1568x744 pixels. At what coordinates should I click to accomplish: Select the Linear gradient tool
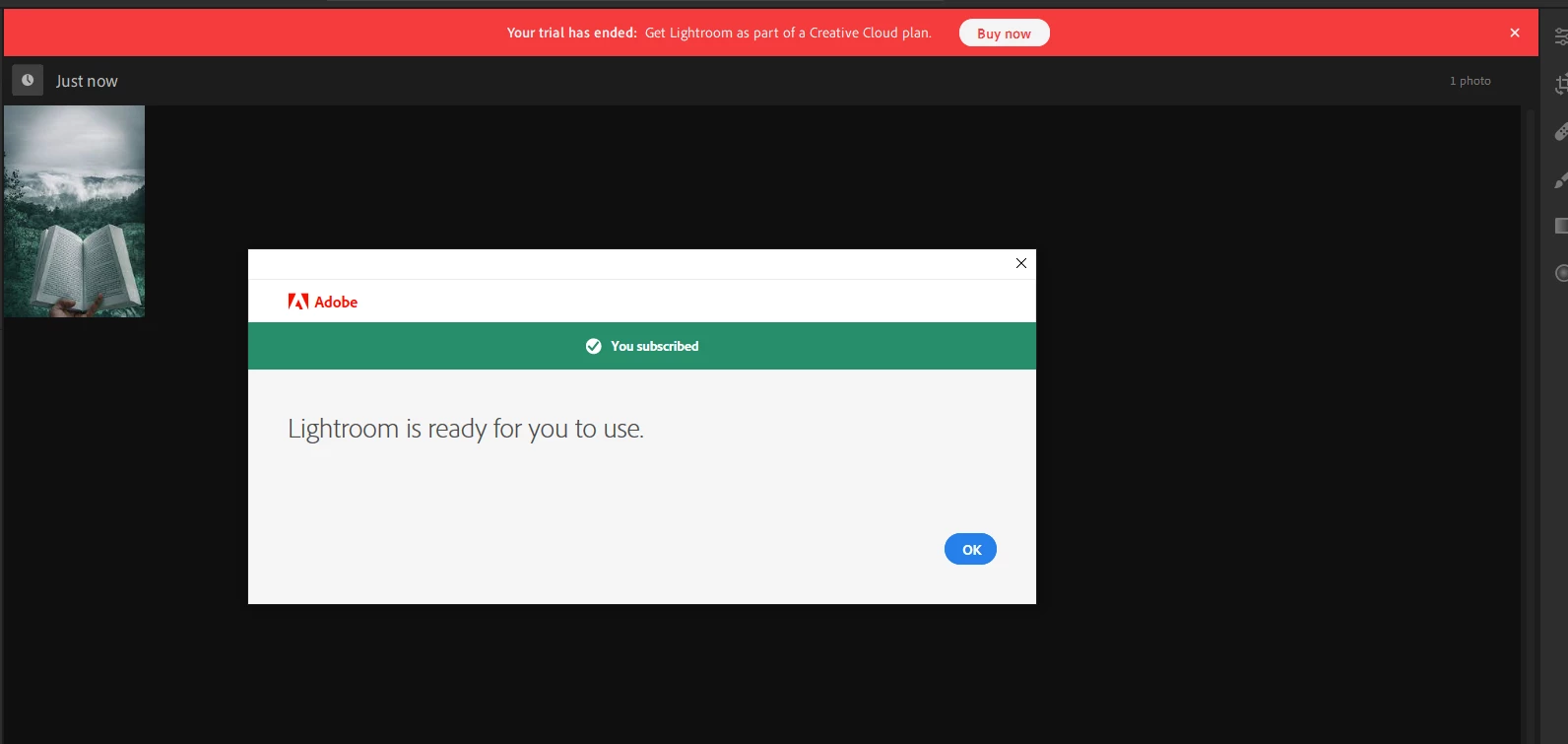click(1560, 226)
